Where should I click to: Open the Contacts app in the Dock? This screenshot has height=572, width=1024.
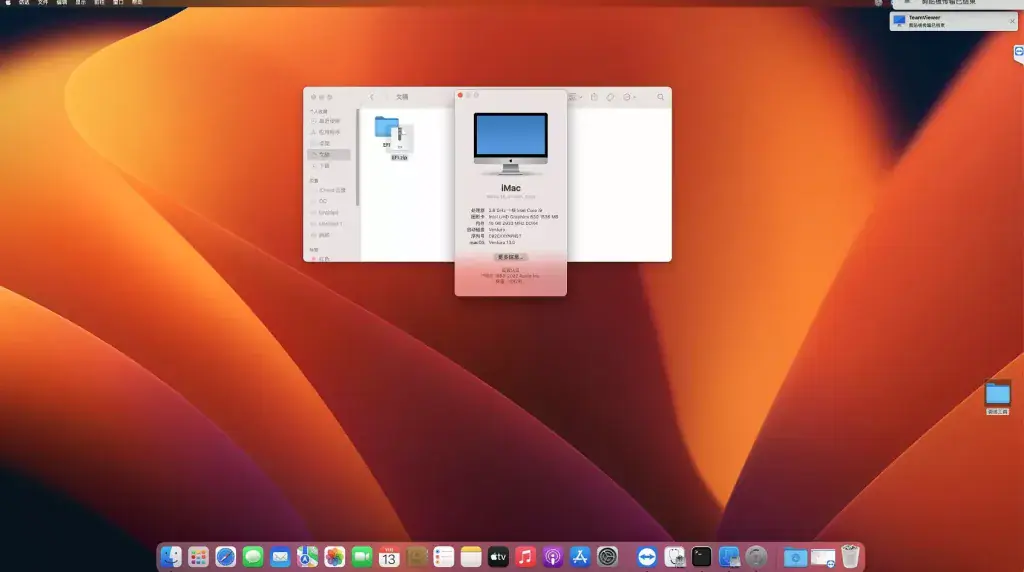(x=416, y=557)
